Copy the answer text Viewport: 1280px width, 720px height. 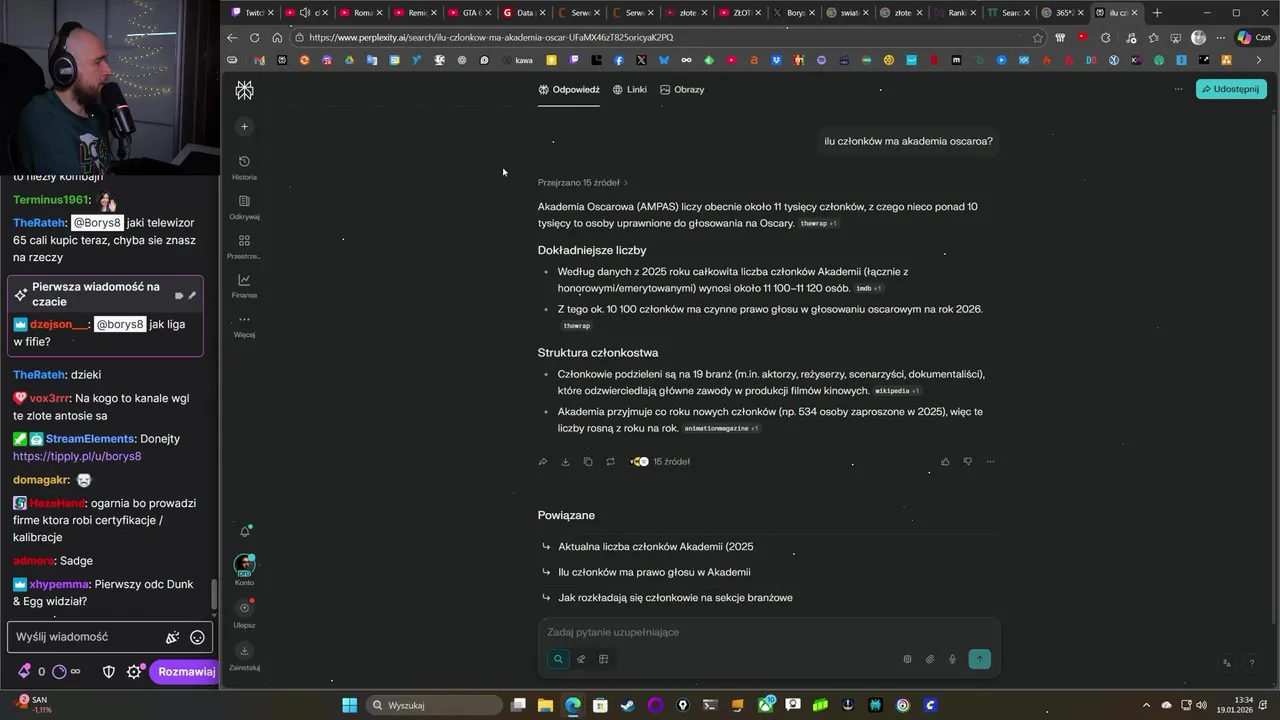pos(588,462)
